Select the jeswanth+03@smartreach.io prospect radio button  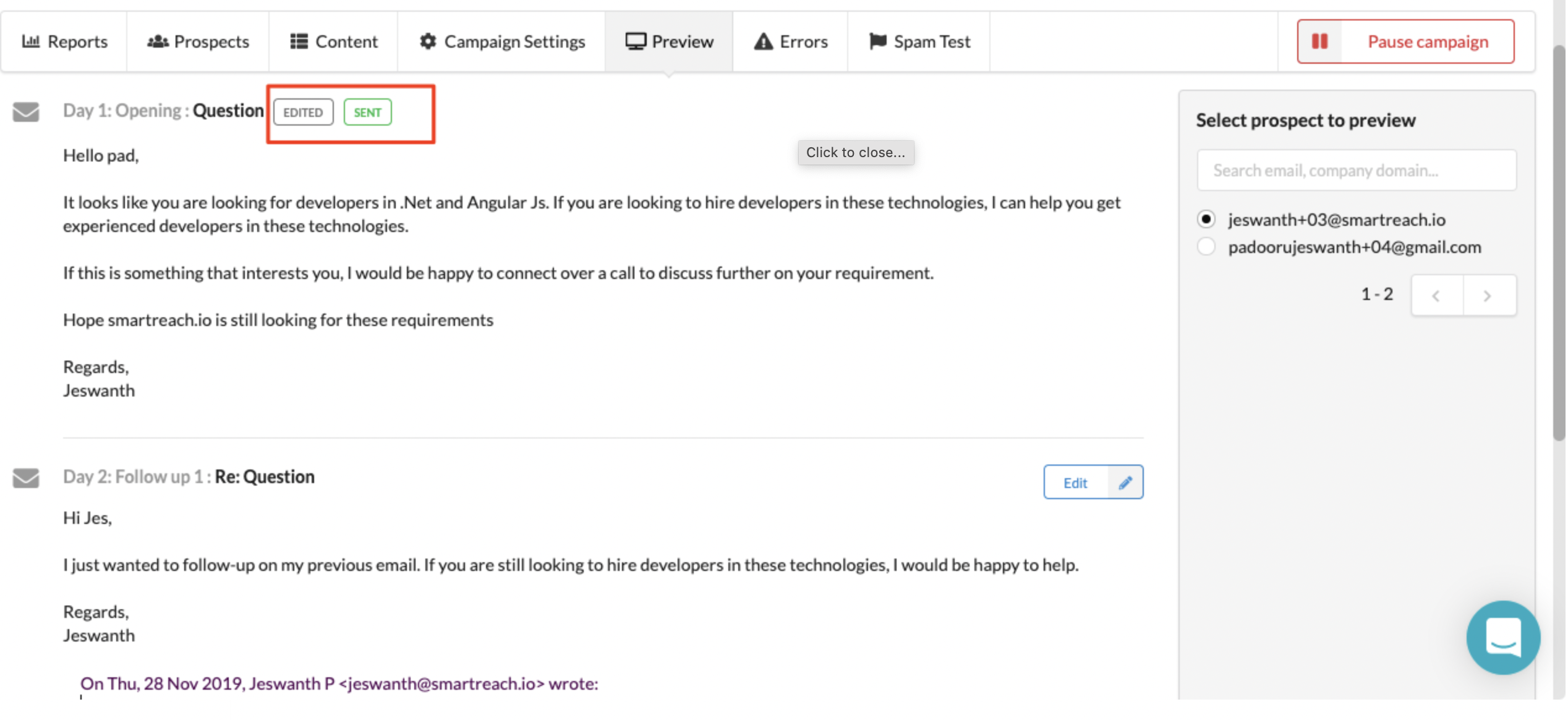point(1206,220)
